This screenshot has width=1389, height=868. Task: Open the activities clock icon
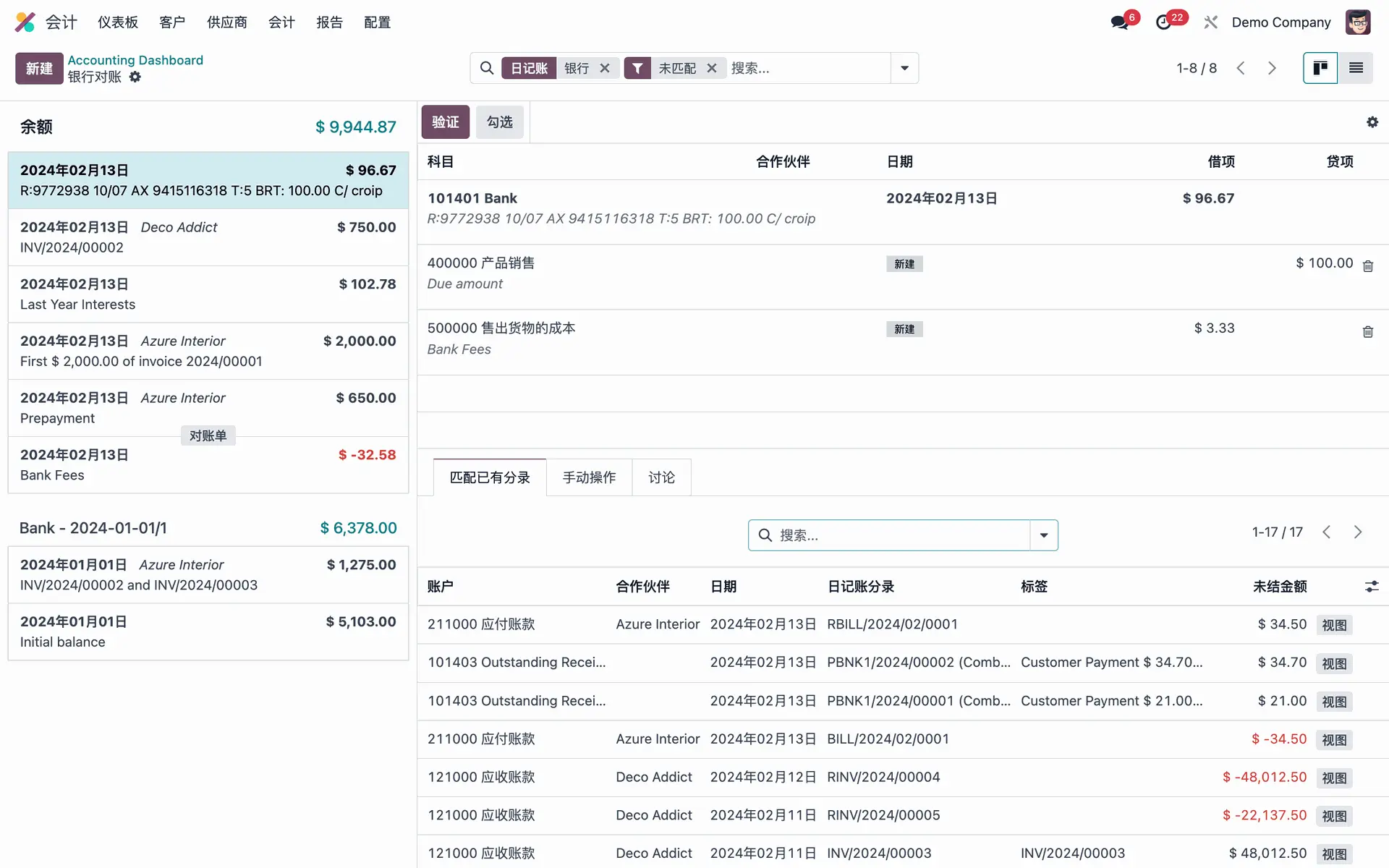[x=1164, y=22]
